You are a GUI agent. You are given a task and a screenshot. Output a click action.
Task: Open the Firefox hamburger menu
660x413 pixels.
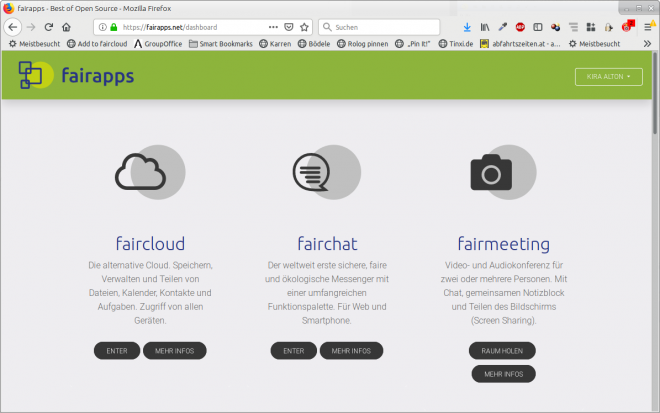pyautogui.click(x=648, y=27)
